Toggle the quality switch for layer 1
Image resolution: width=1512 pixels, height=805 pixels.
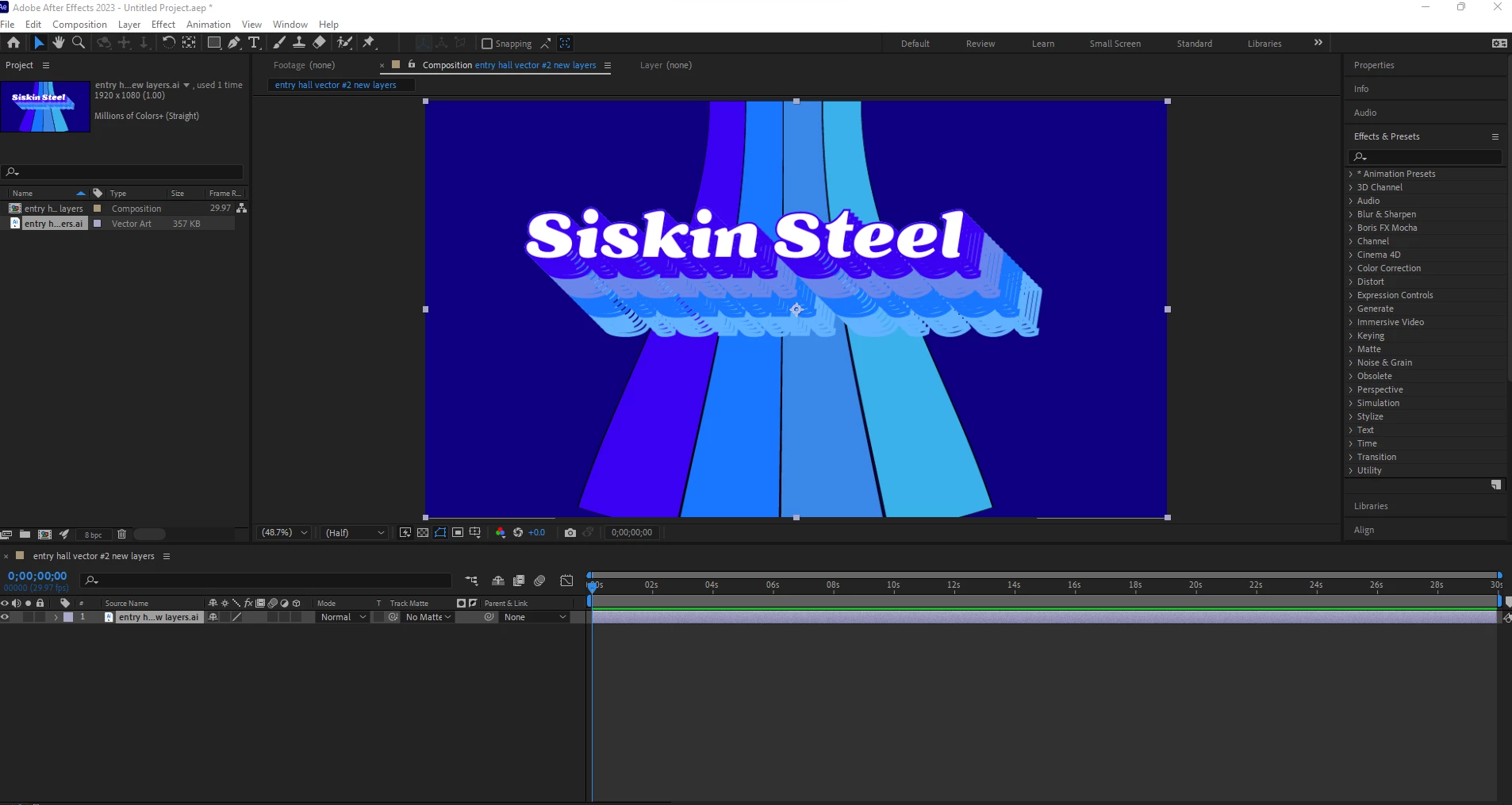coord(236,617)
